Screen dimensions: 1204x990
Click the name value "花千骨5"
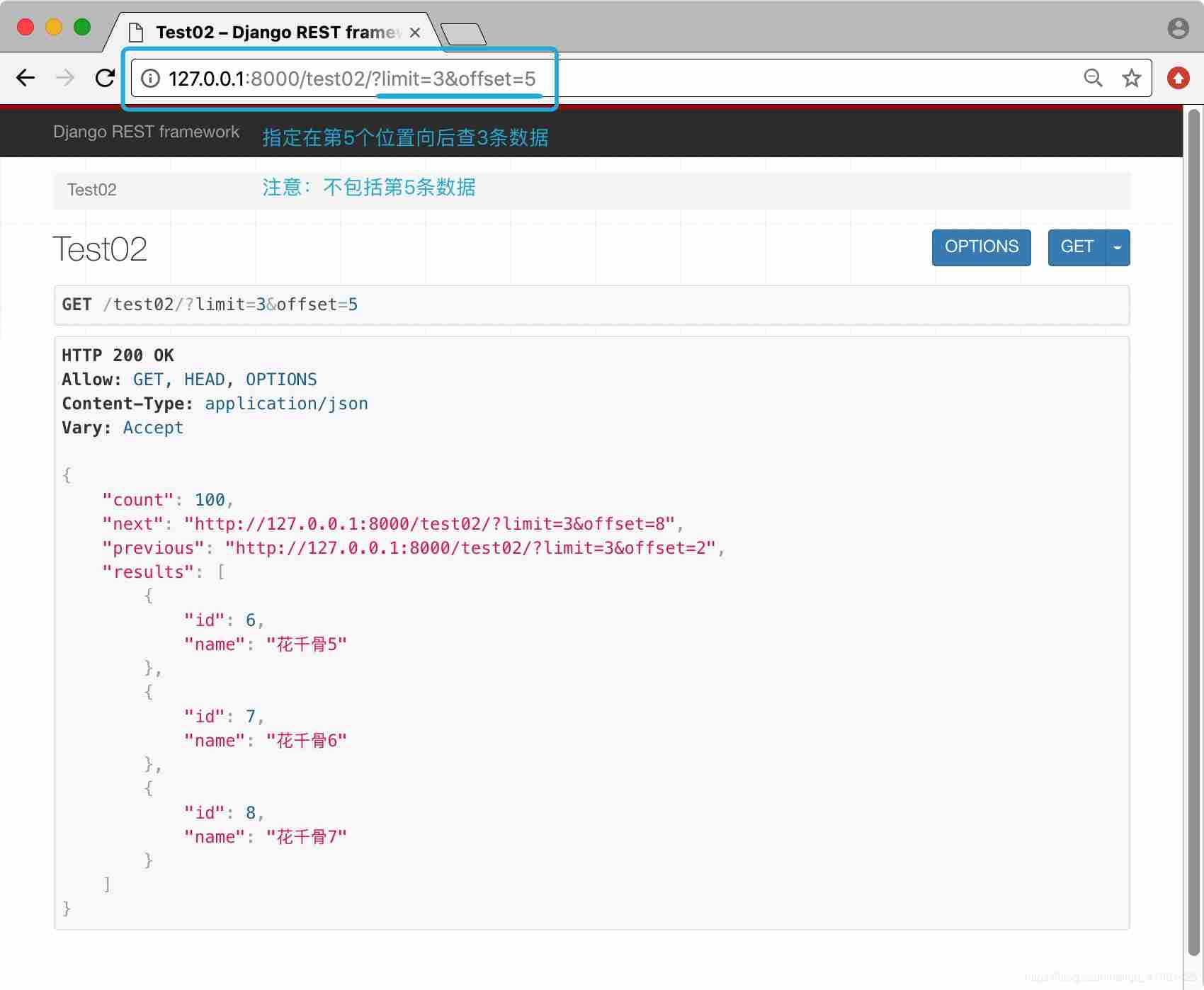tap(307, 644)
